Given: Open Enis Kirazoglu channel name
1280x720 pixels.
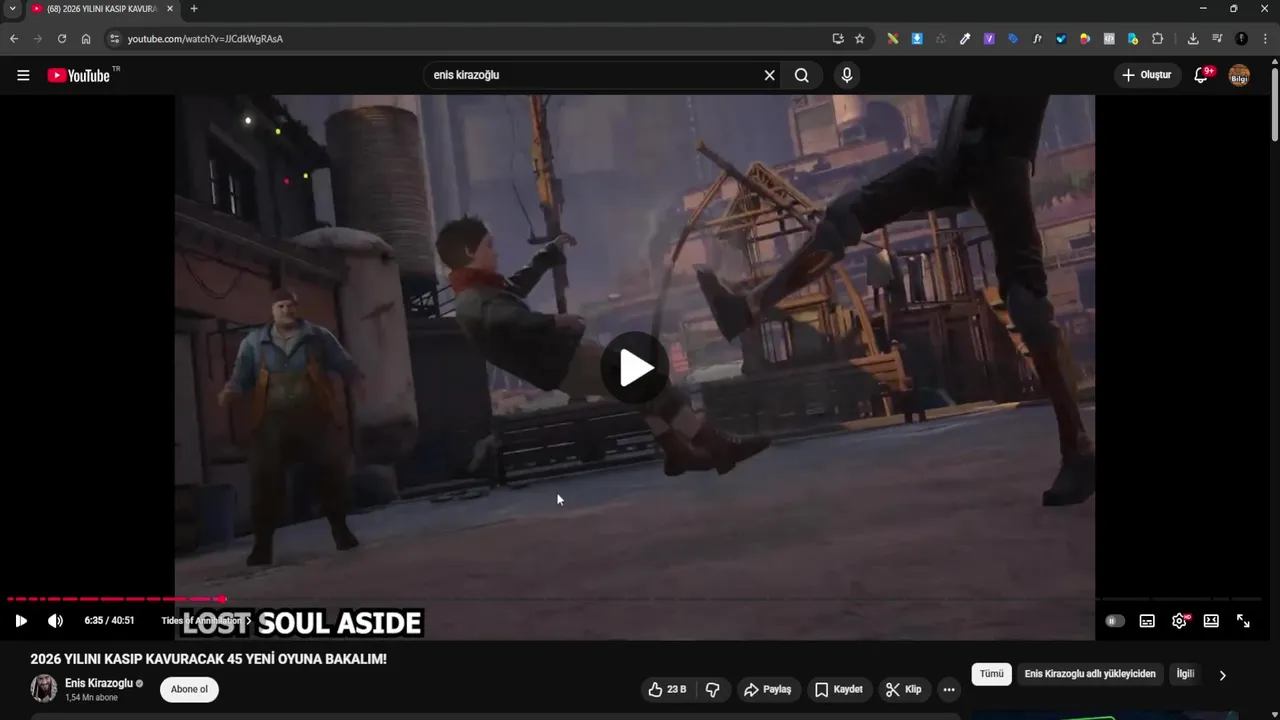Looking at the screenshot, I should (x=99, y=683).
